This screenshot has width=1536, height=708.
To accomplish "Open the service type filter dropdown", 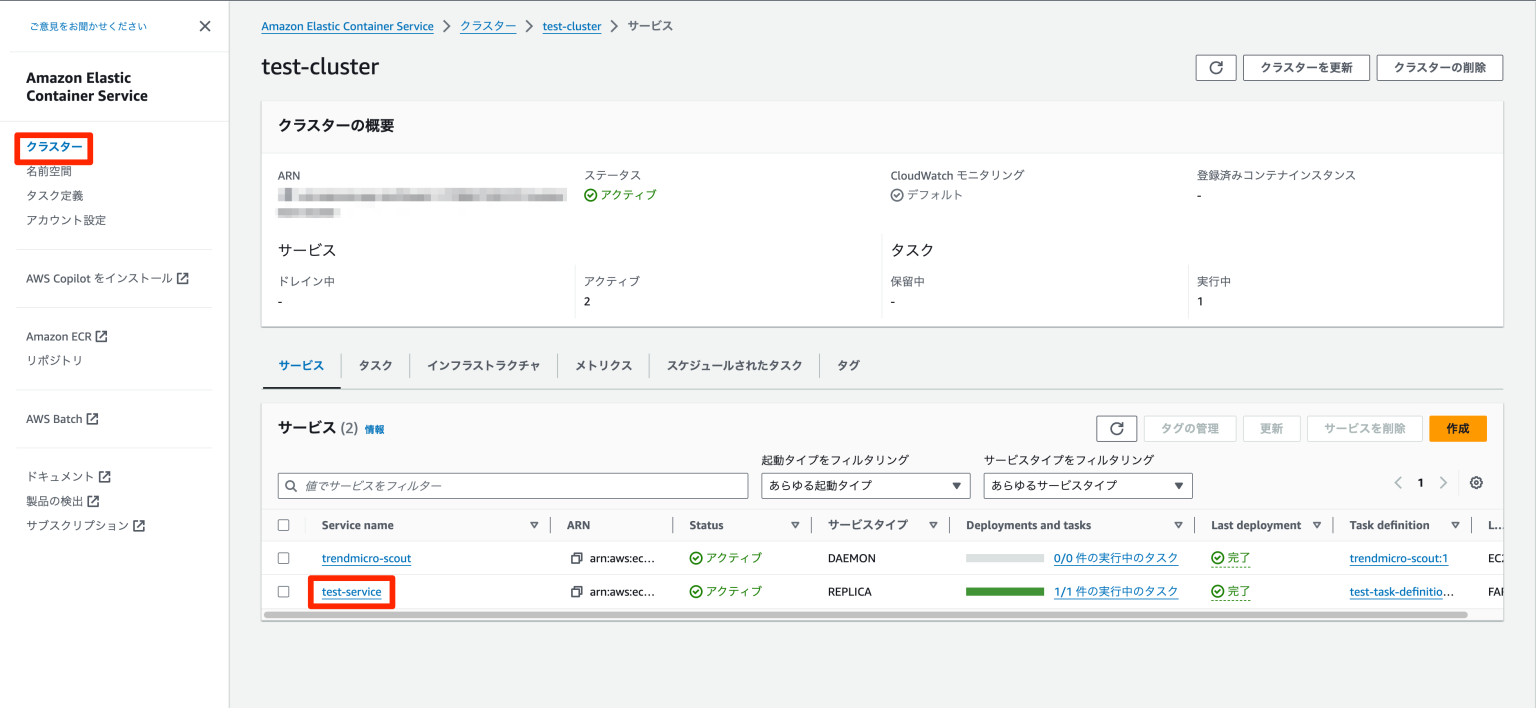I will coord(1087,486).
